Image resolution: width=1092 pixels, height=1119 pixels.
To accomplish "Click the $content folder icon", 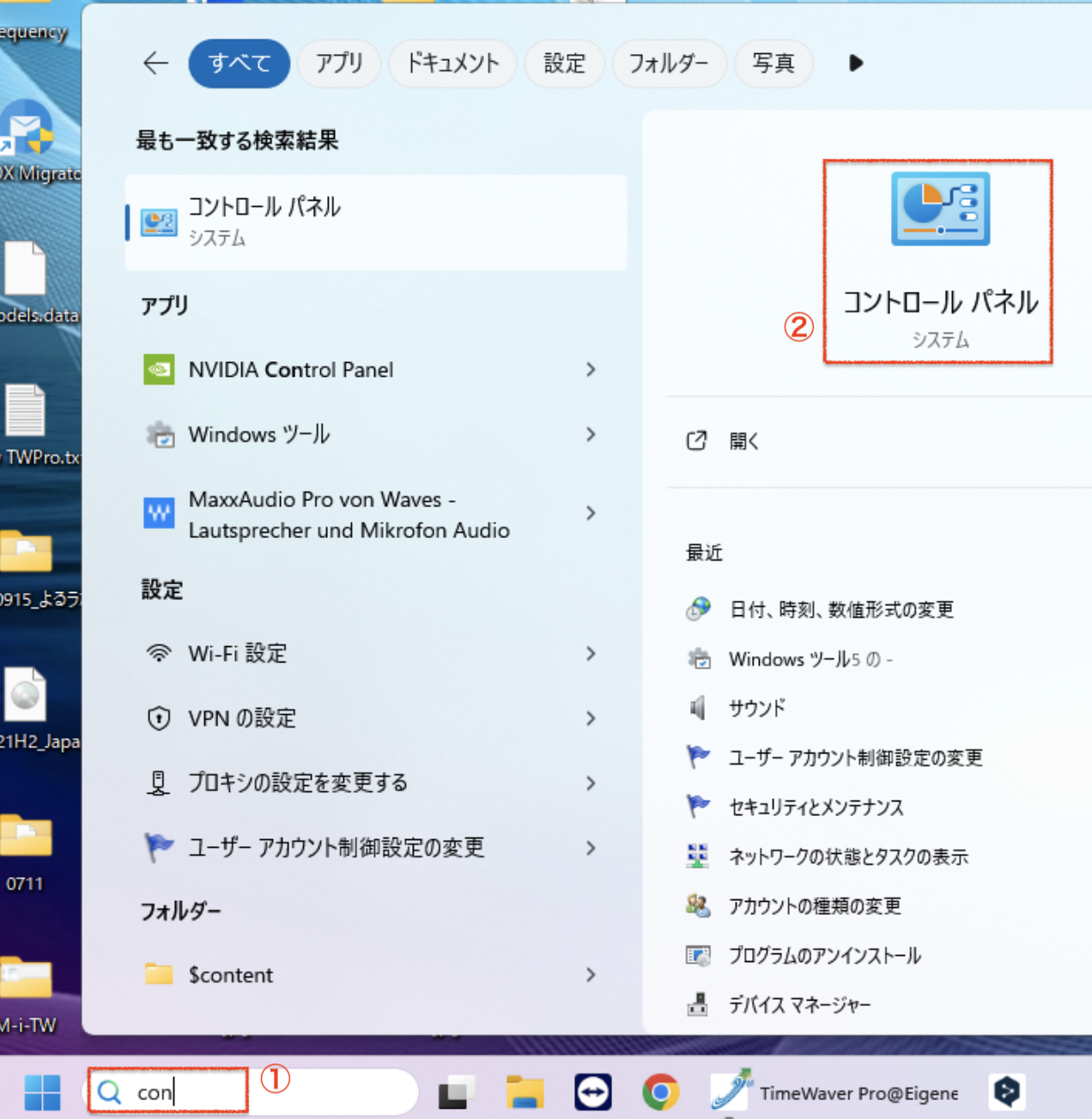I will 159,974.
